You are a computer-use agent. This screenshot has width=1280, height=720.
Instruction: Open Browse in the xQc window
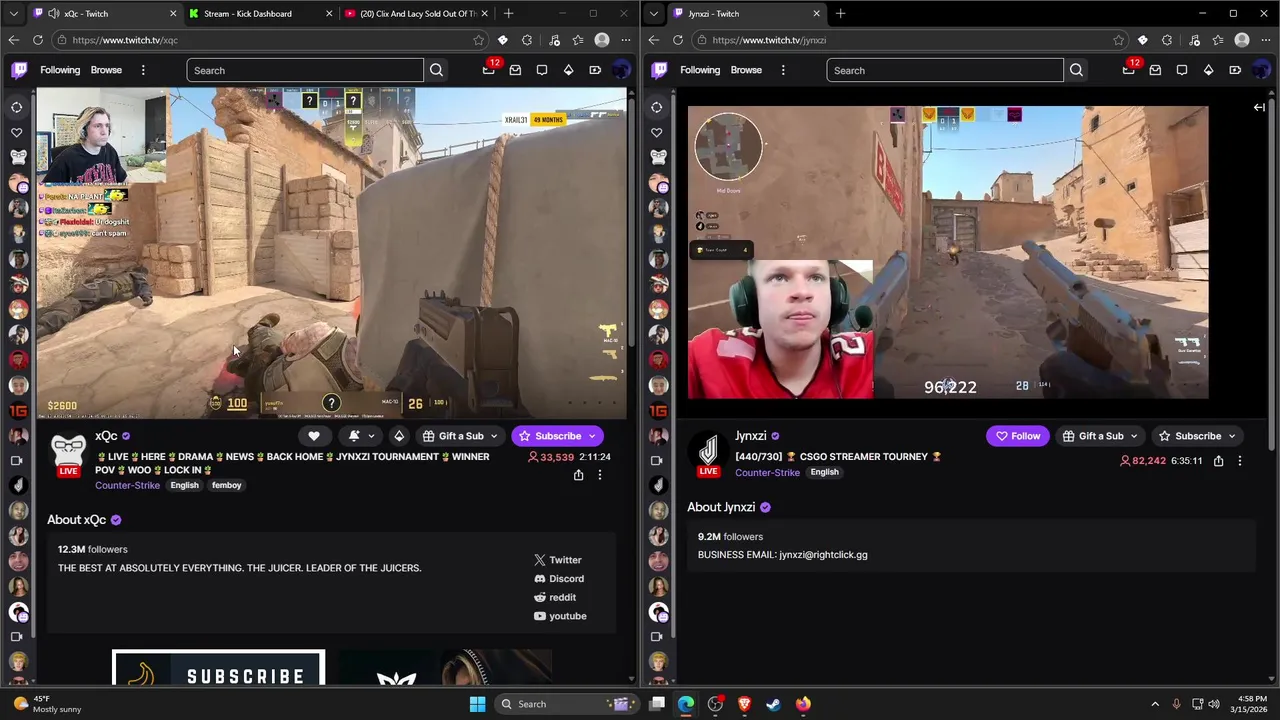[106, 70]
